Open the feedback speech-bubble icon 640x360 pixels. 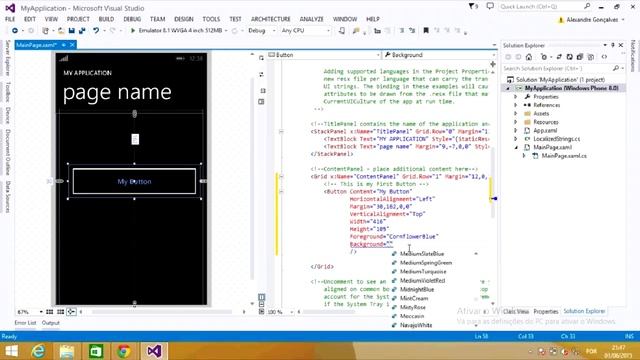490,6
